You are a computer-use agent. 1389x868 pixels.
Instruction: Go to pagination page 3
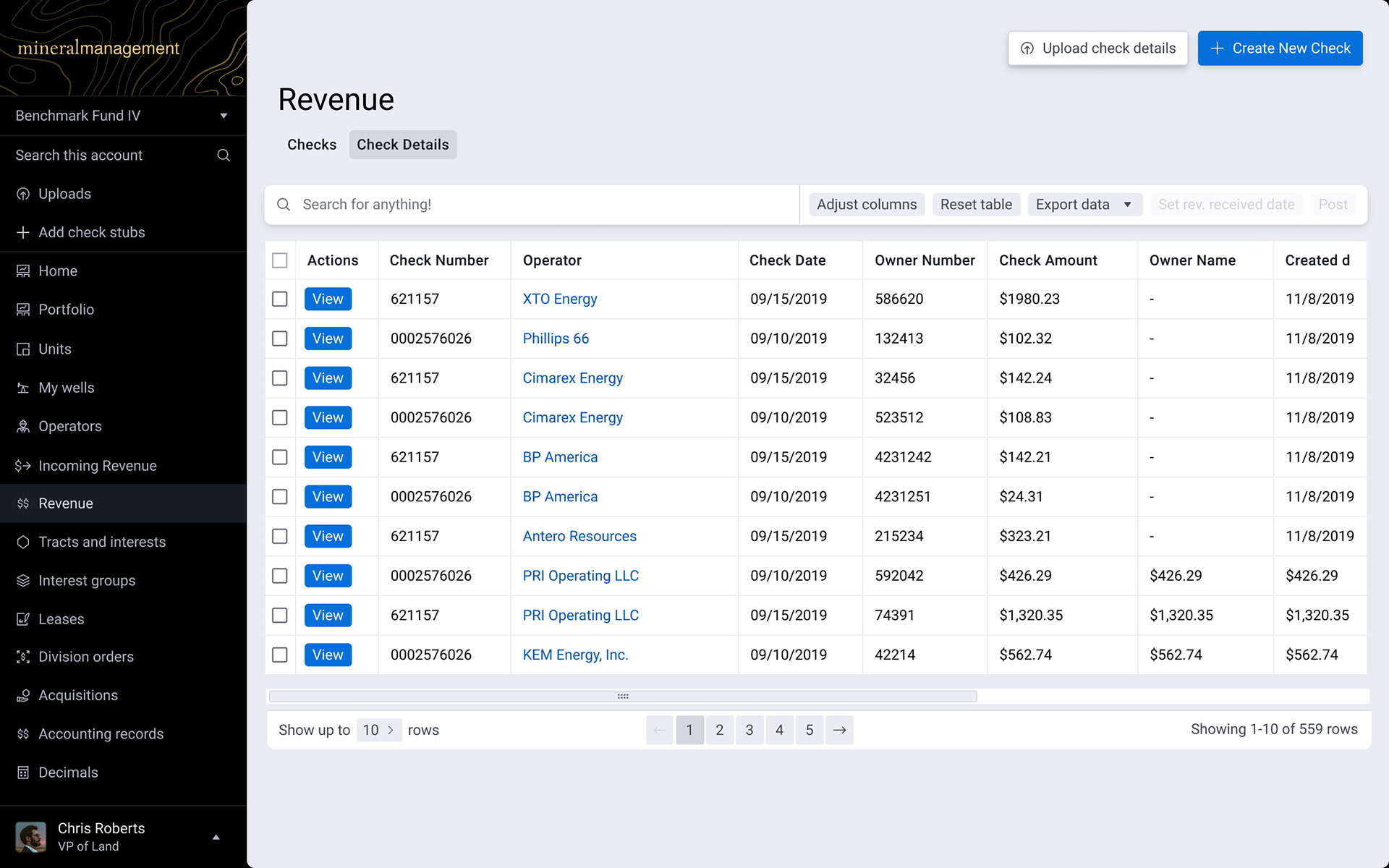[749, 730]
